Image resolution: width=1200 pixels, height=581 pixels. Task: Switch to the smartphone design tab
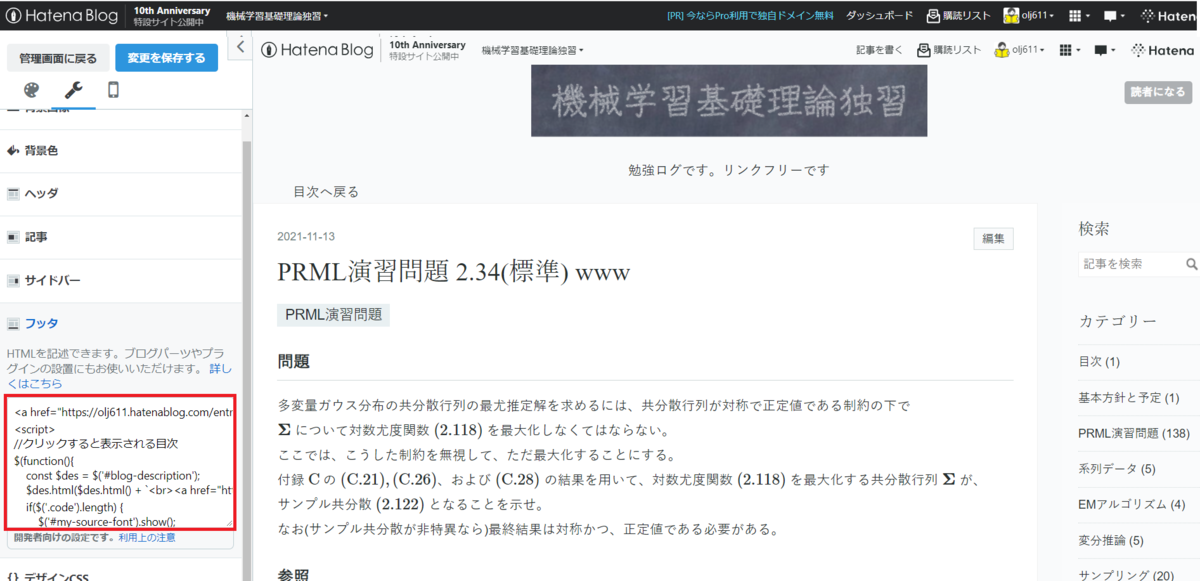click(x=113, y=90)
